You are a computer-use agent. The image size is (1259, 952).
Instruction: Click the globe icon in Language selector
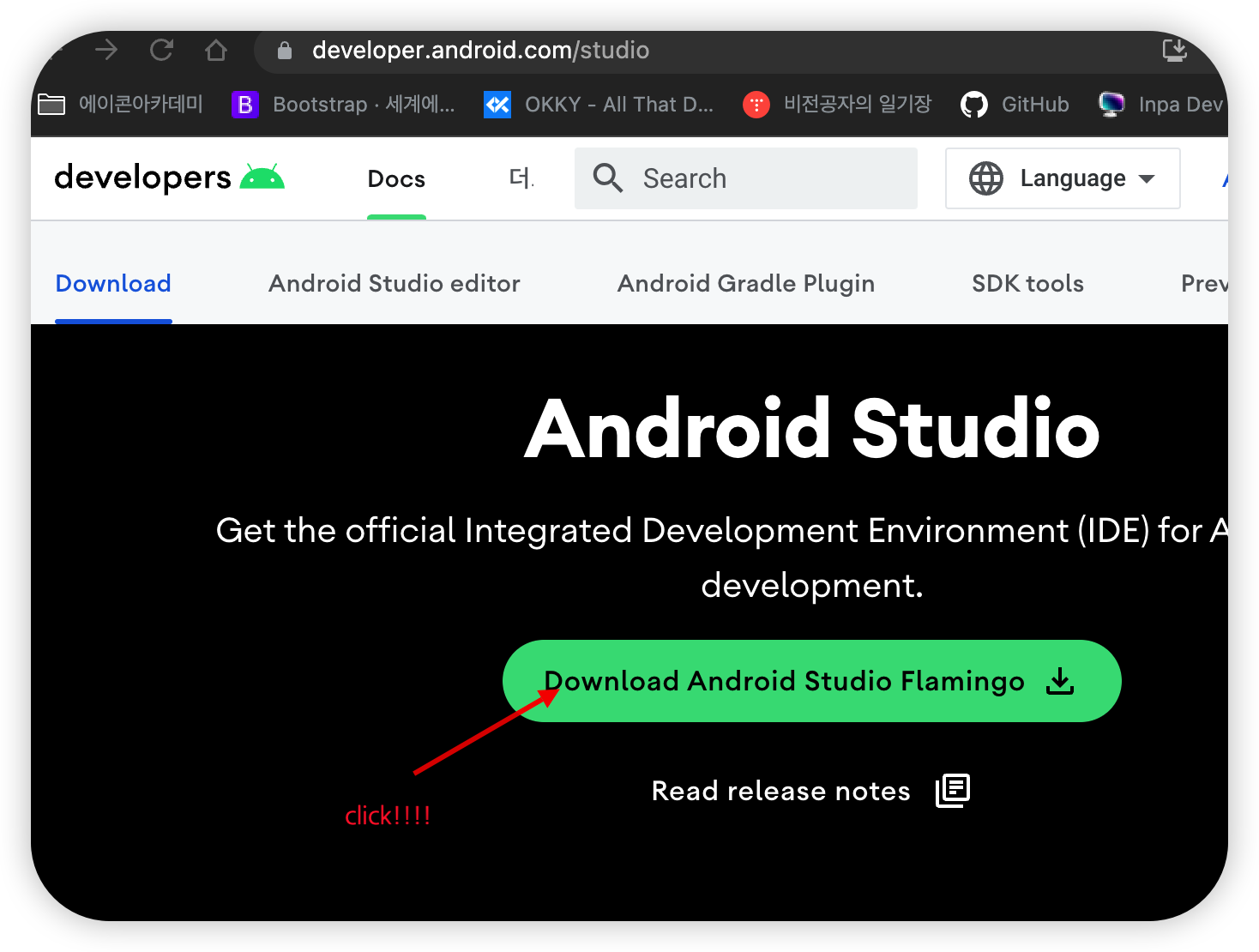986,178
